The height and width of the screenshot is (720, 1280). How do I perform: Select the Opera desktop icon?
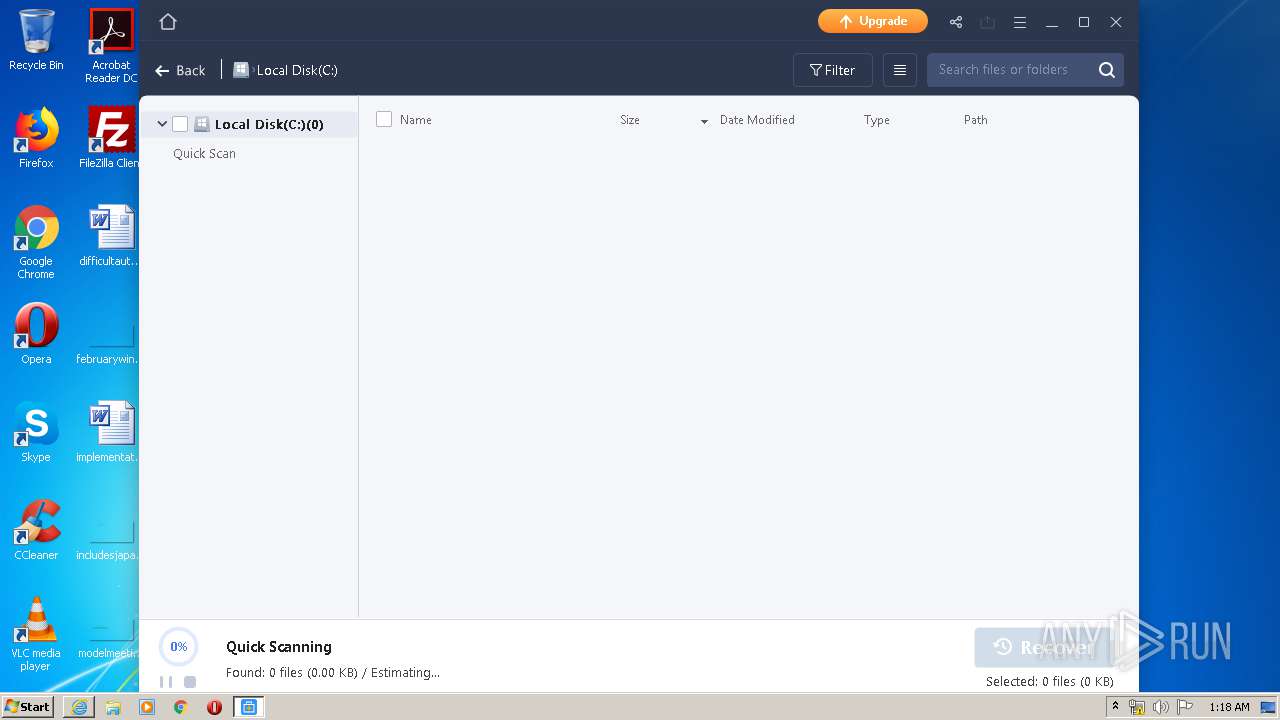[36, 334]
